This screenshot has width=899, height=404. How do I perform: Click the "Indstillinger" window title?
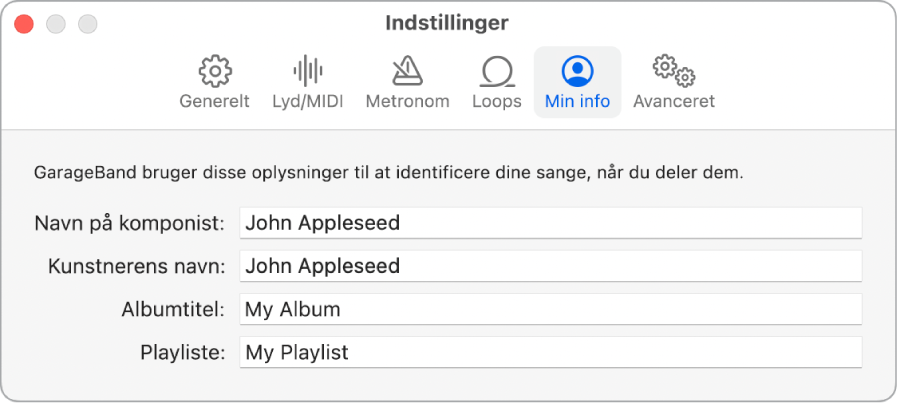[447, 23]
